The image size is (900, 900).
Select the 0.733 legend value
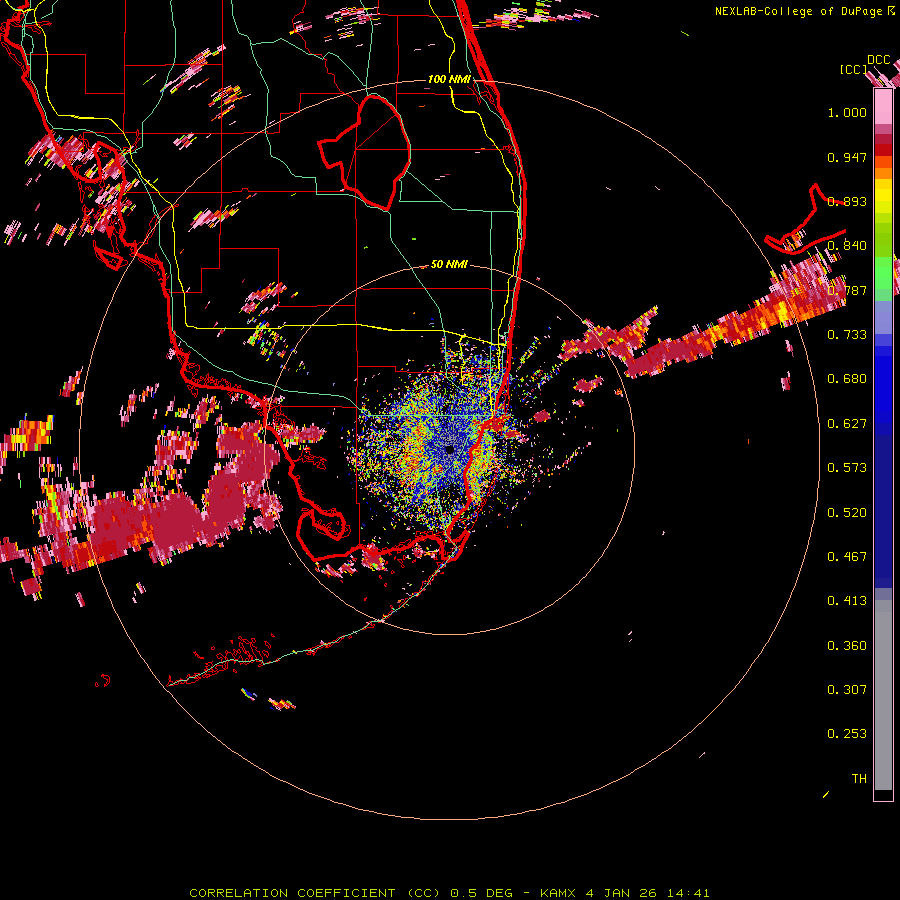point(847,335)
